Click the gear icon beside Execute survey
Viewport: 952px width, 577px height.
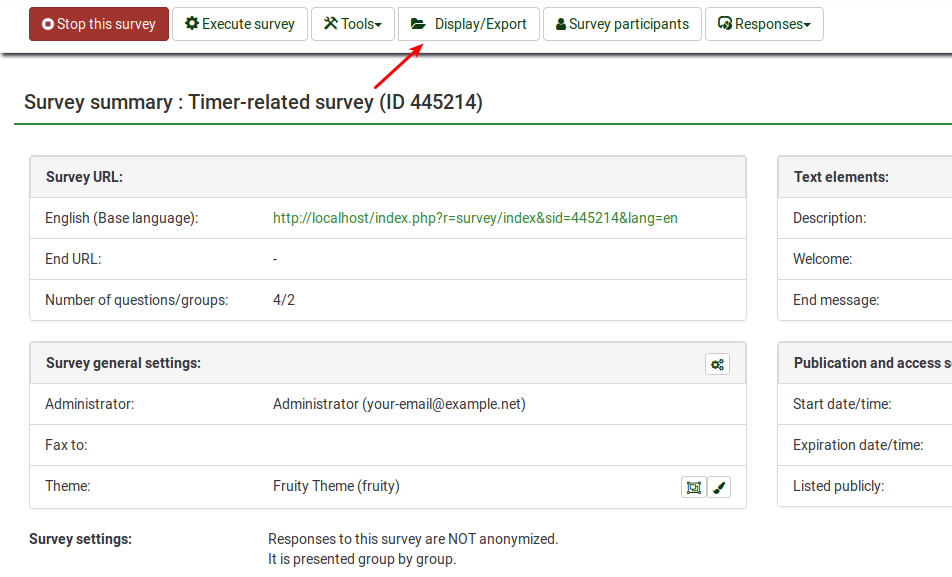click(192, 24)
